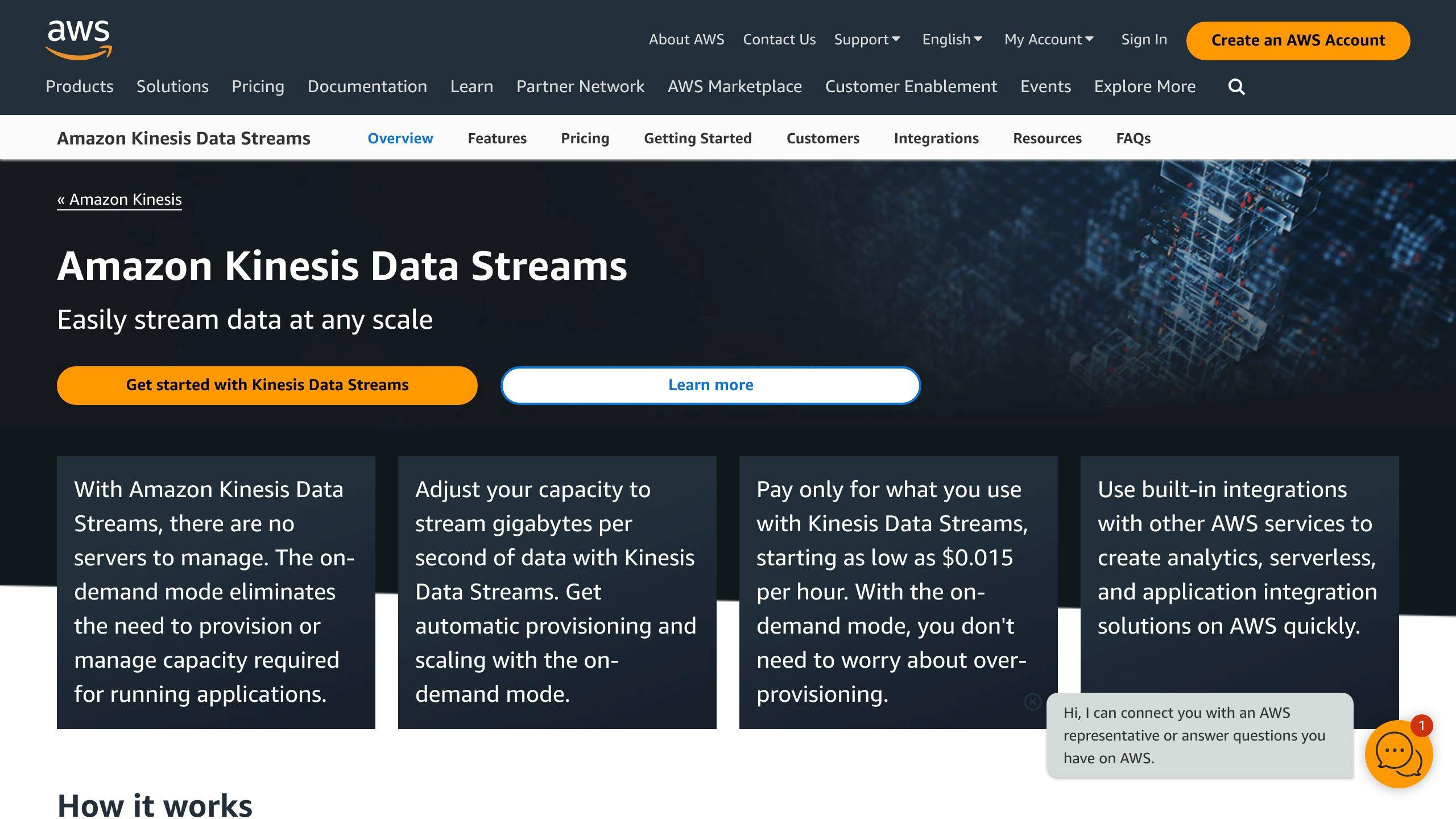Click the chat greeting message bubble
The width and height of the screenshot is (1456, 819).
pyautogui.click(x=1199, y=735)
